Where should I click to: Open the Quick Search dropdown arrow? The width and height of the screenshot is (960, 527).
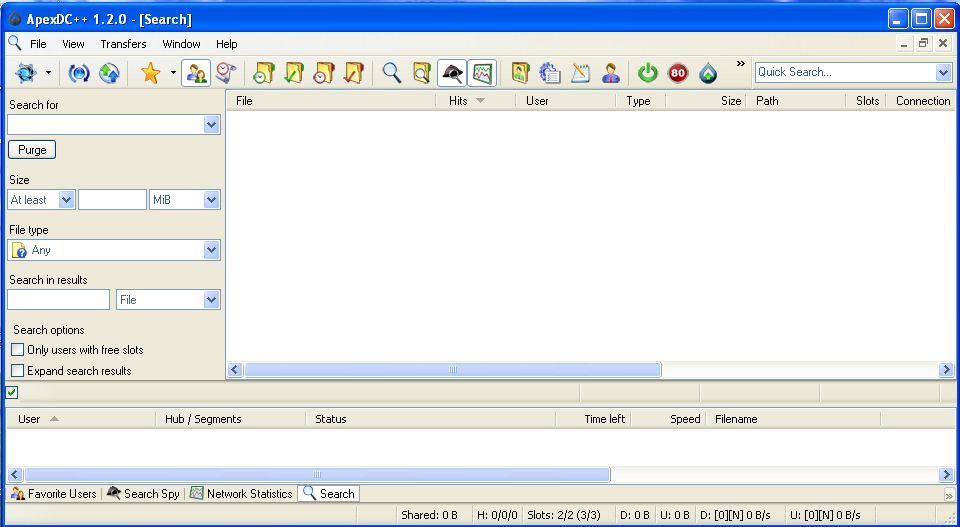click(x=943, y=72)
